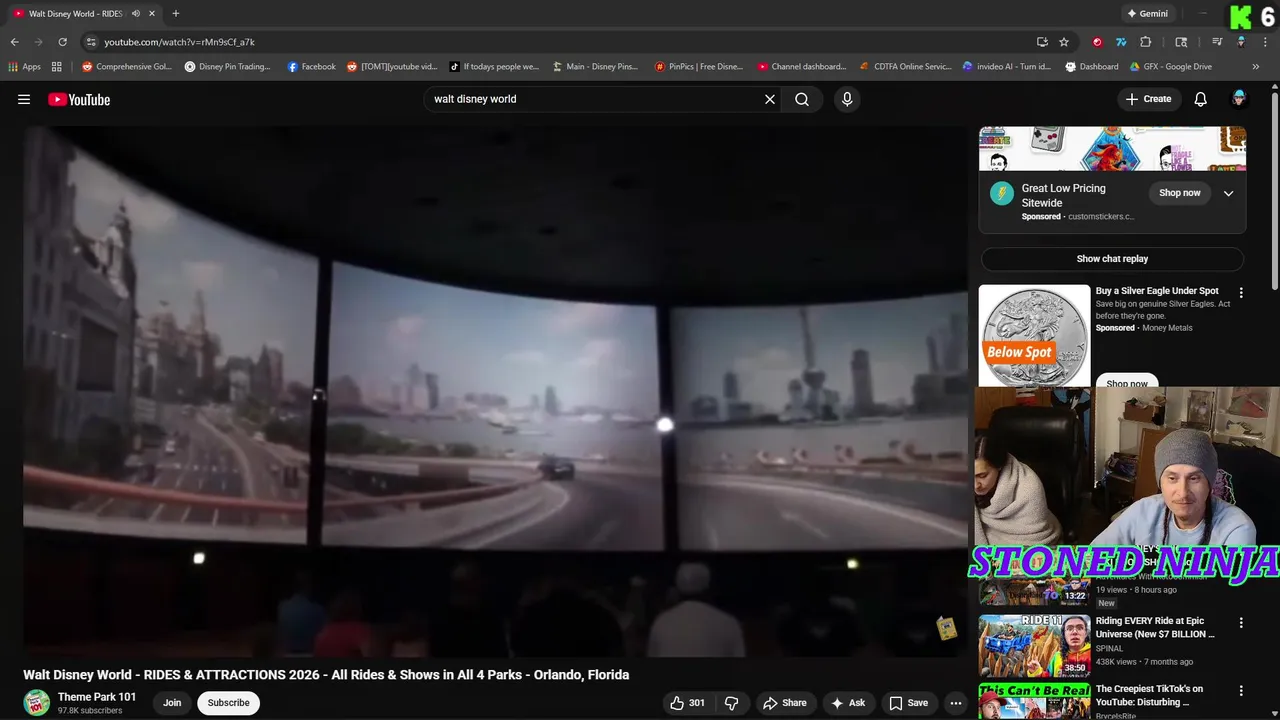This screenshot has width=1280, height=720.
Task: Open a new browser tab with the plus
Action: (x=176, y=14)
